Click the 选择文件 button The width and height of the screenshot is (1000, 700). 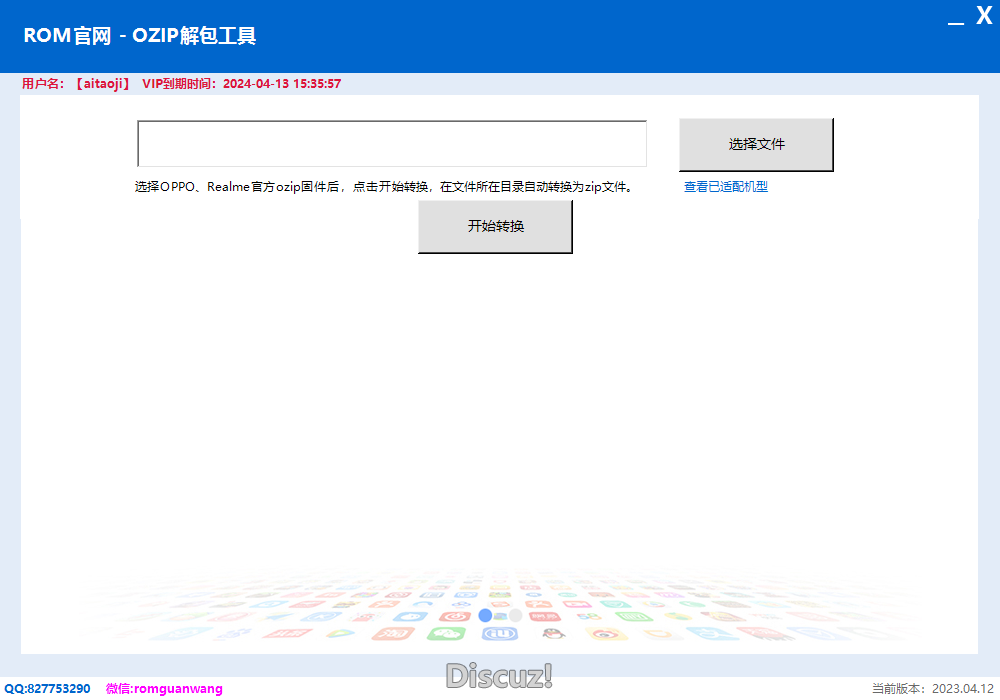click(756, 145)
